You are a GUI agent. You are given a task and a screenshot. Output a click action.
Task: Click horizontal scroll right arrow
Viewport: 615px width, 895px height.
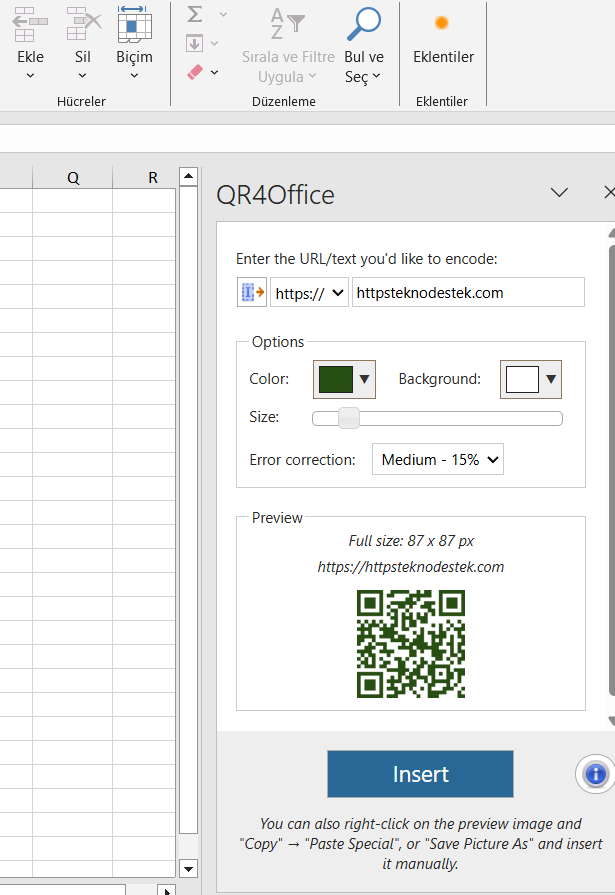pos(167,890)
